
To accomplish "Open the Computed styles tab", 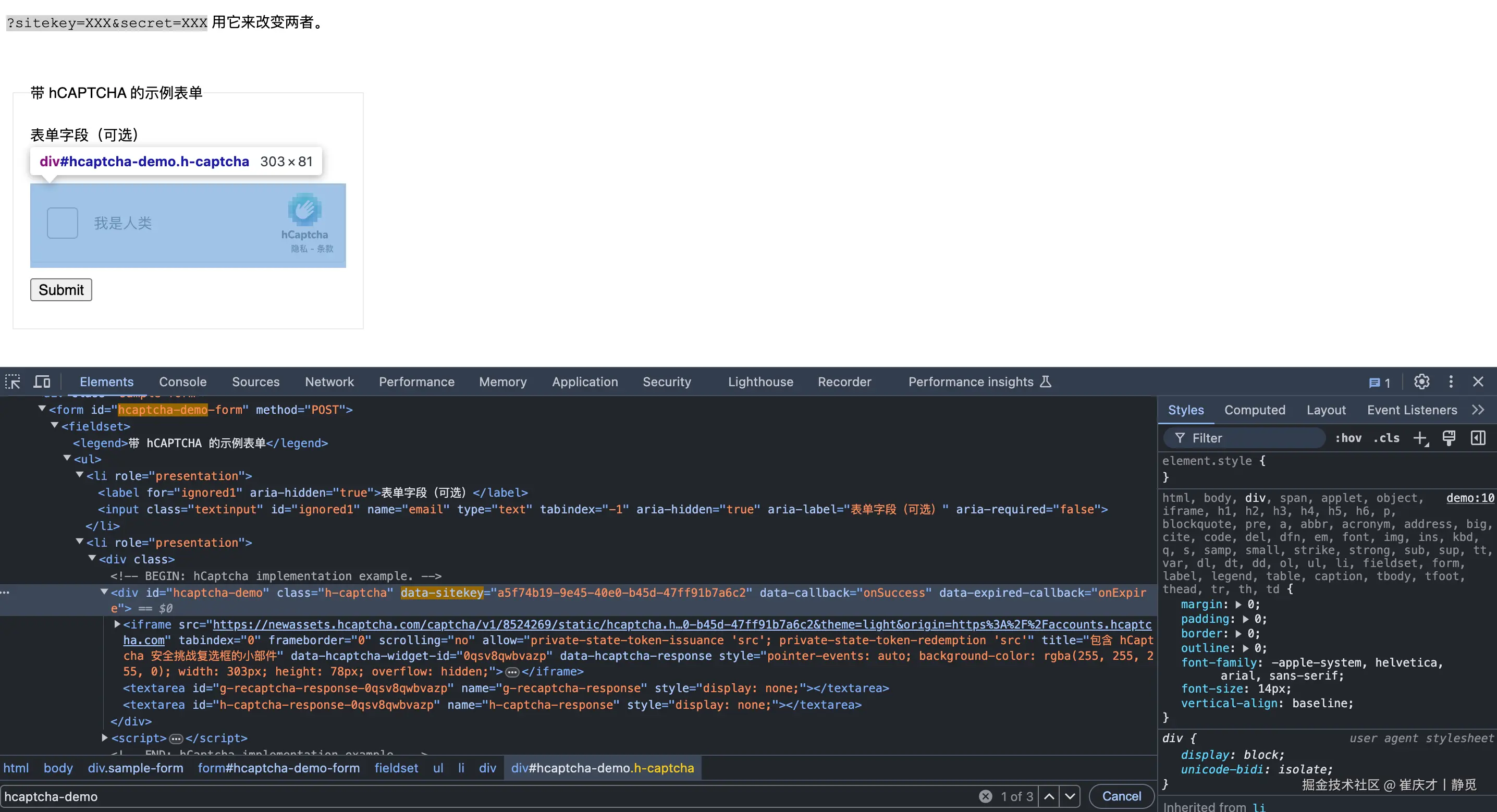I will (x=1255, y=410).
